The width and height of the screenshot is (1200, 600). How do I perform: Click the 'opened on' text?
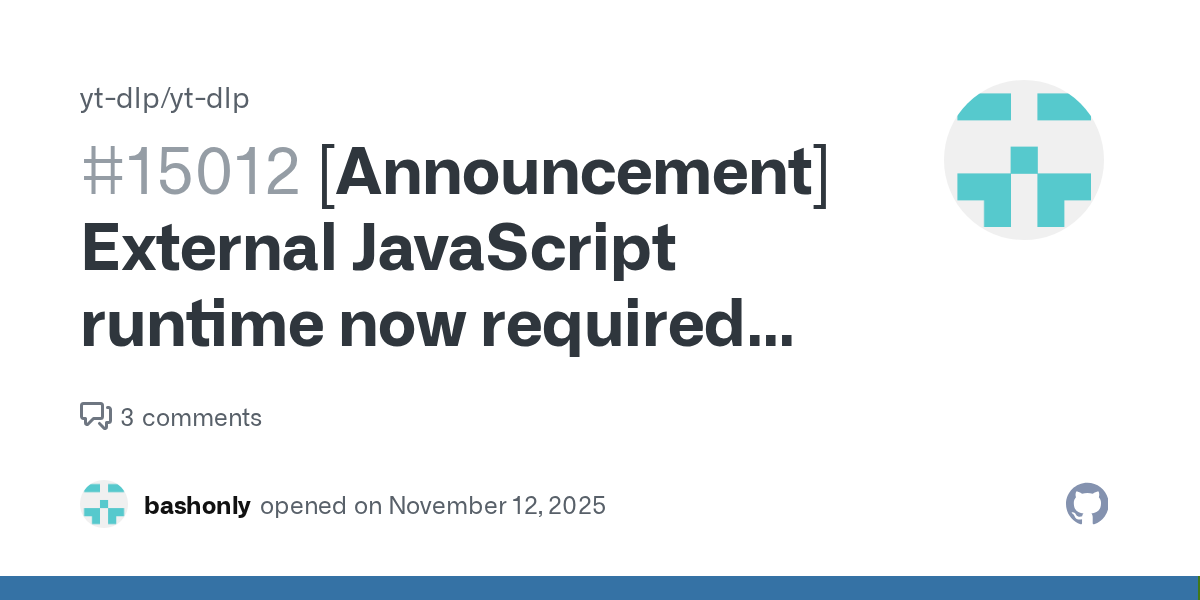320,505
